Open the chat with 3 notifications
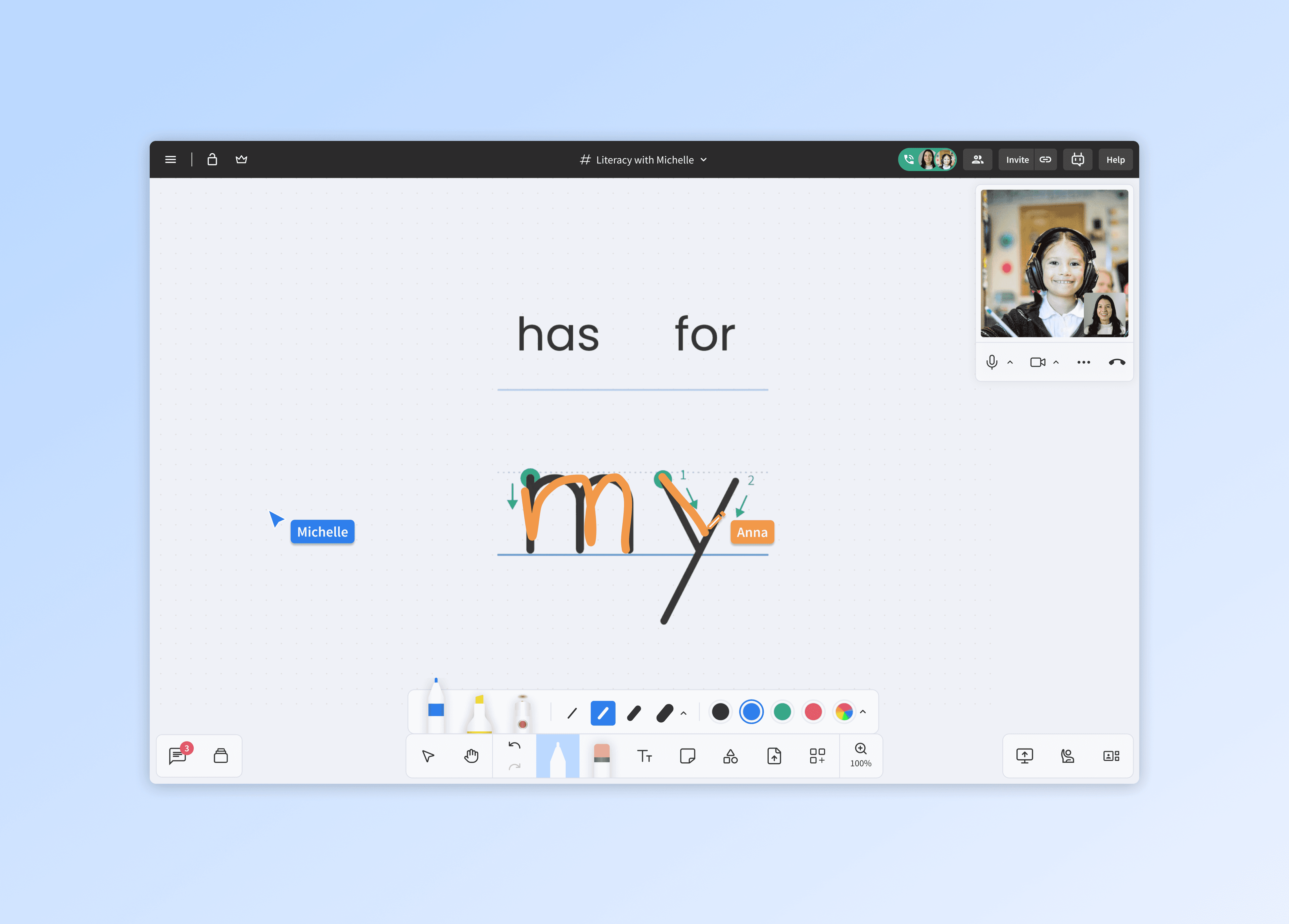The height and width of the screenshot is (924, 1289). click(178, 756)
